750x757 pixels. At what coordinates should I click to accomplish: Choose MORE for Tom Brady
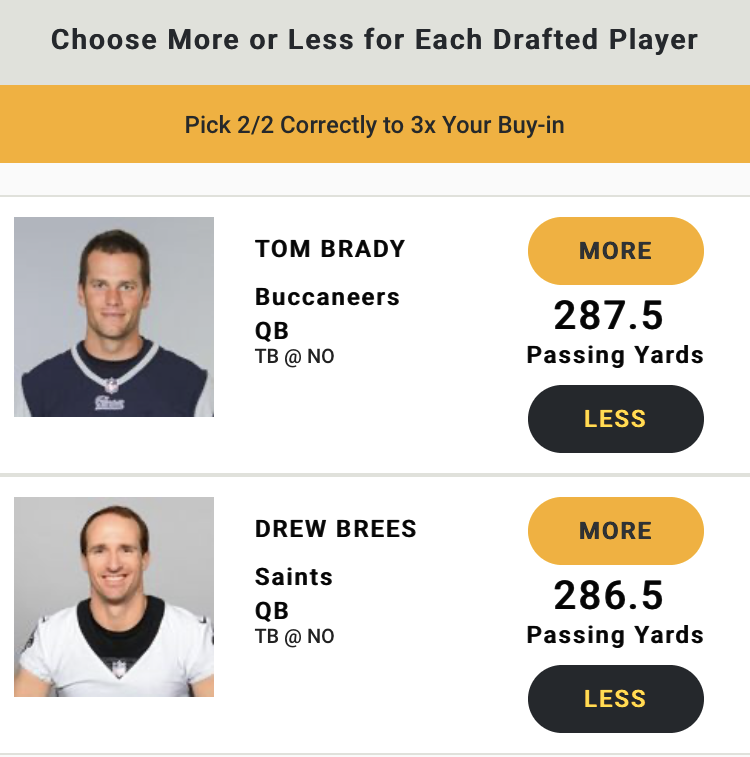point(615,251)
